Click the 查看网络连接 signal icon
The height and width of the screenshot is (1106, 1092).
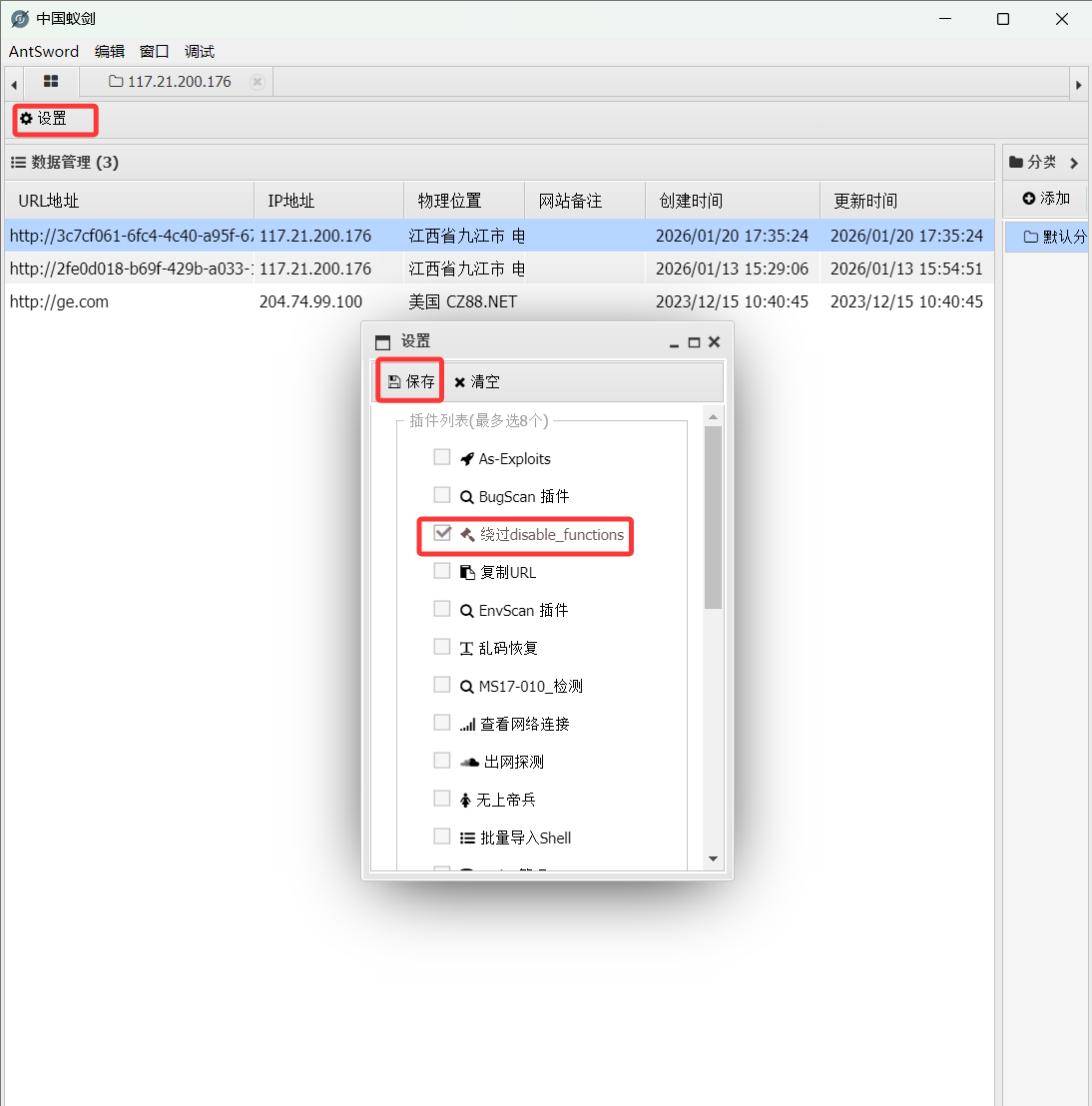pyautogui.click(x=467, y=725)
